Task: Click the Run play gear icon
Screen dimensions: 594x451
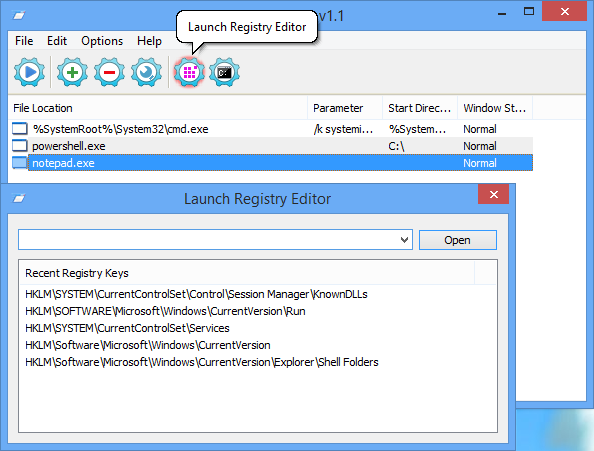Action: point(30,72)
